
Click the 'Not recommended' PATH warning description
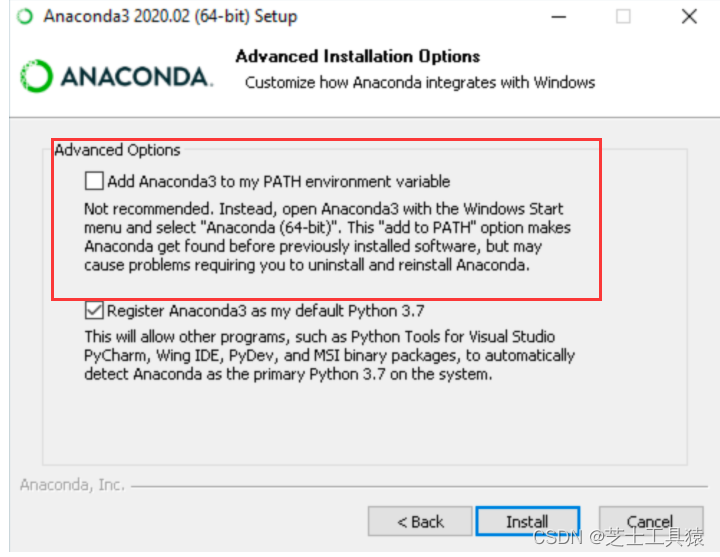(327, 237)
